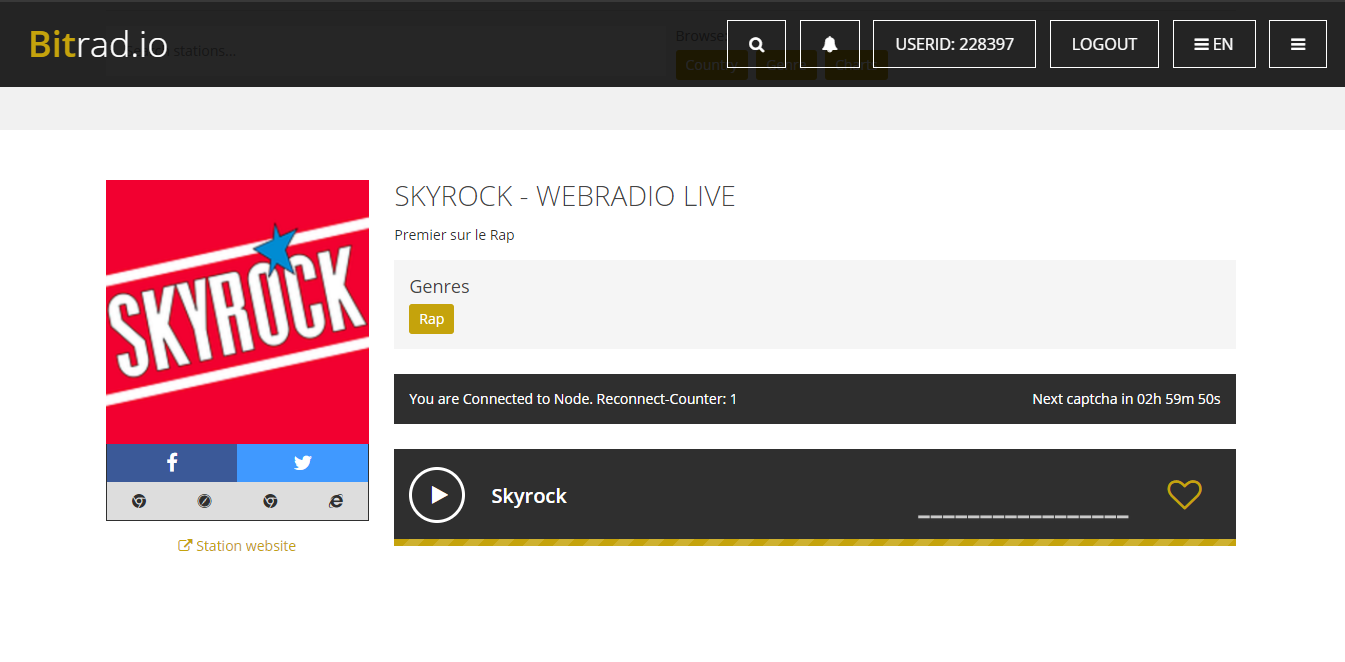
Task: Click the 'Next captcha in' timer text
Action: (x=1126, y=399)
